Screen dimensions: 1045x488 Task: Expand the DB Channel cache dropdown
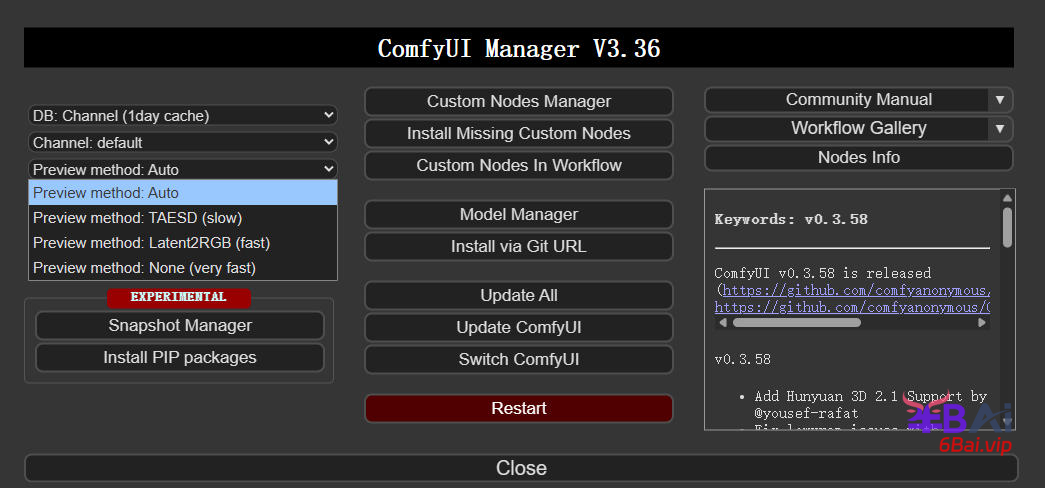(183, 116)
